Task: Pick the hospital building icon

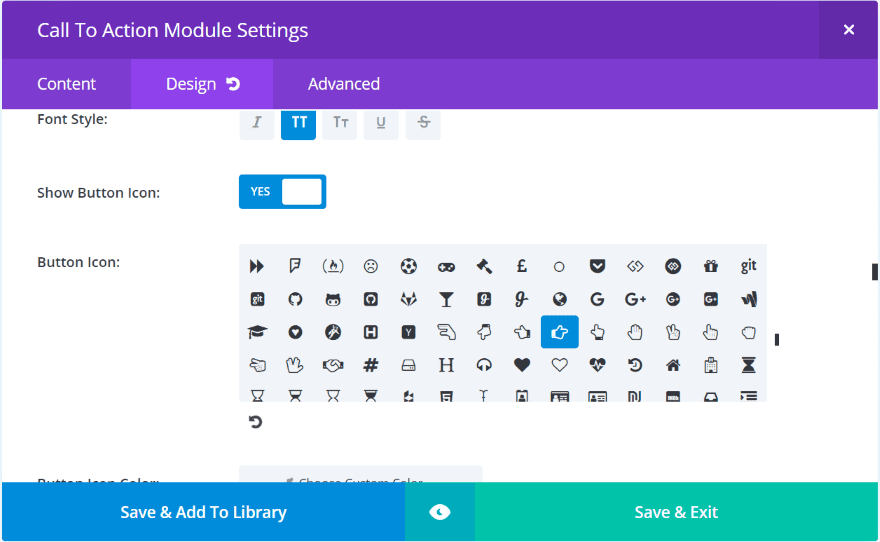Action: point(711,365)
